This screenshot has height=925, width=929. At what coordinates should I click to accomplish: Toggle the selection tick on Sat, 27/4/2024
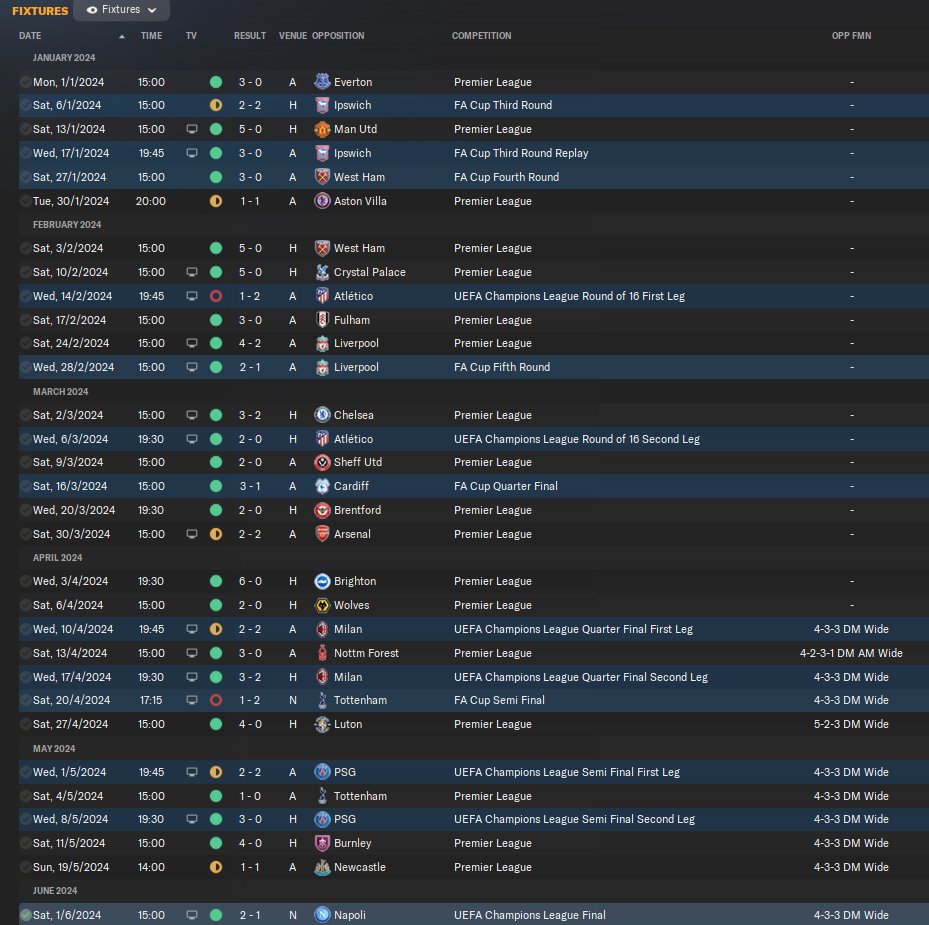25,724
